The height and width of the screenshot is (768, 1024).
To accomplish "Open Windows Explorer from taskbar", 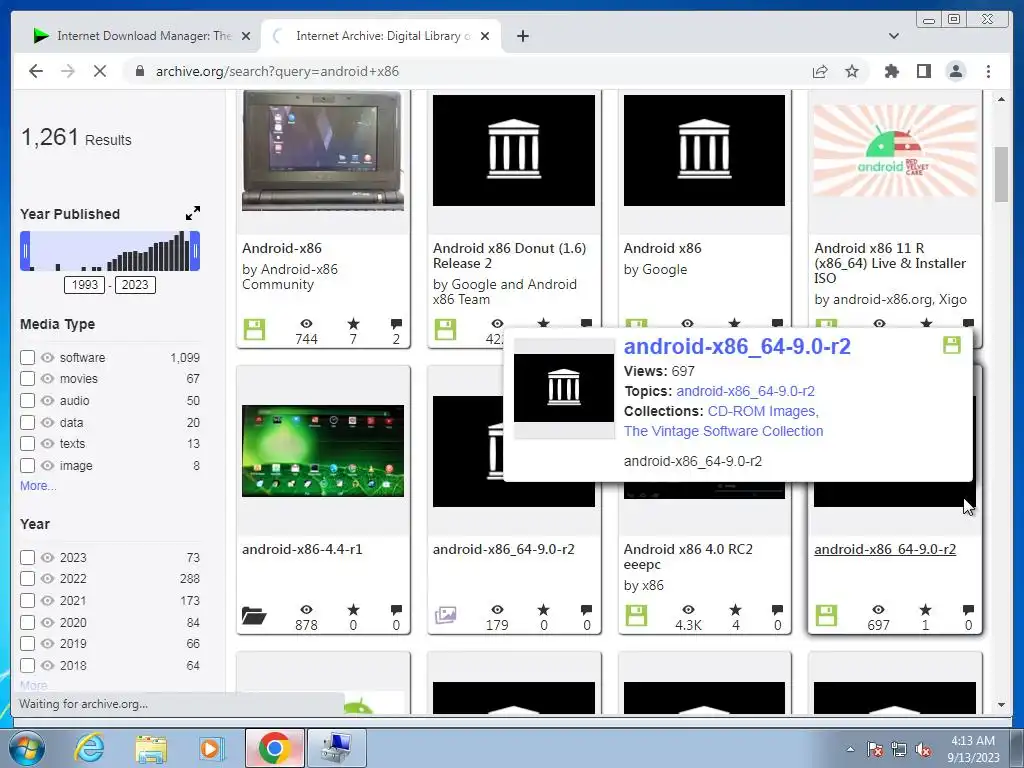I will tap(151, 748).
